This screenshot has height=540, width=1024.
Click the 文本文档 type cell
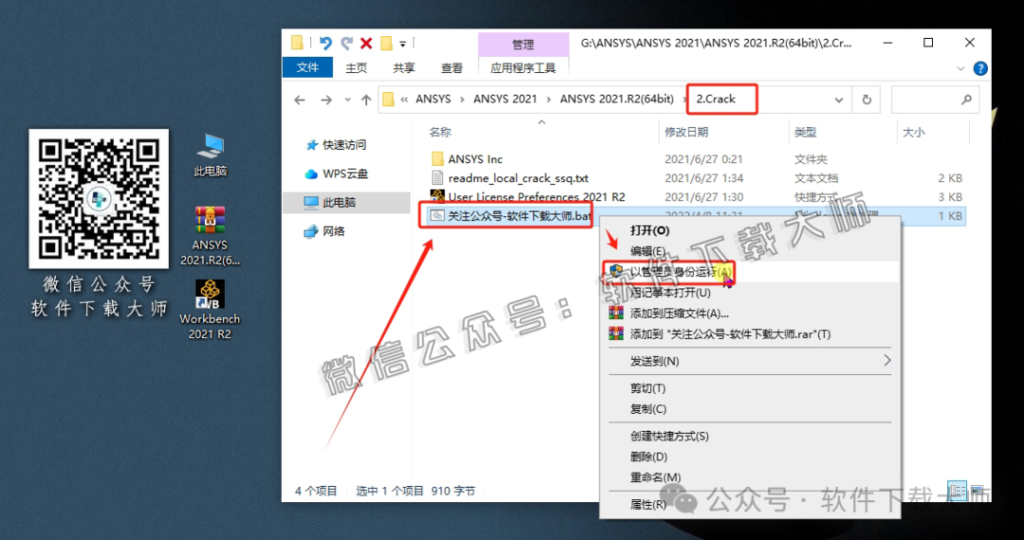816,178
